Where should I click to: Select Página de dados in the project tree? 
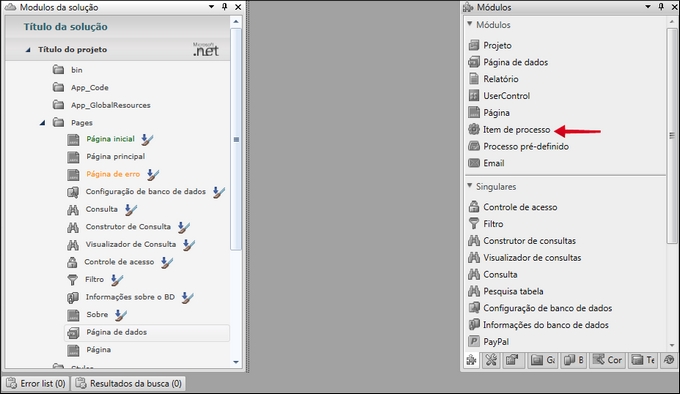[x=147, y=332]
